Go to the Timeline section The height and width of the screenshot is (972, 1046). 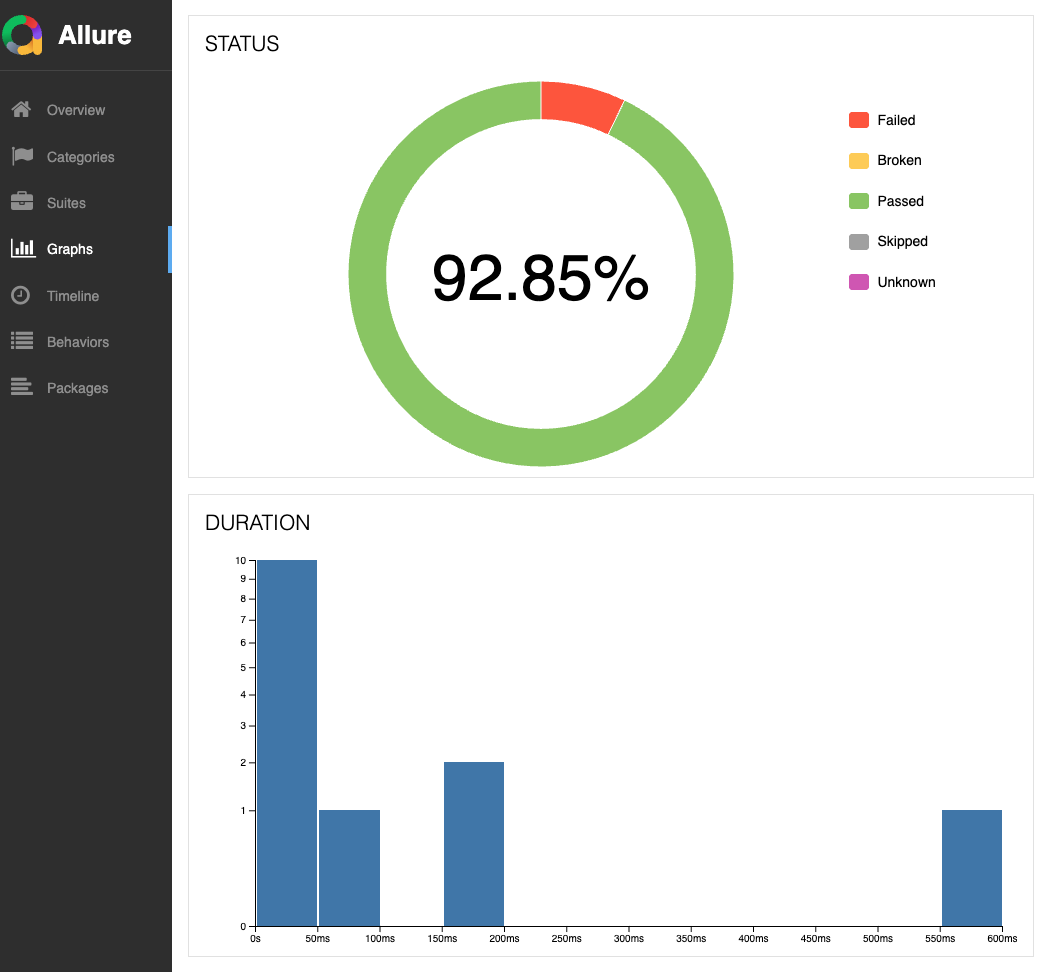pos(73,296)
